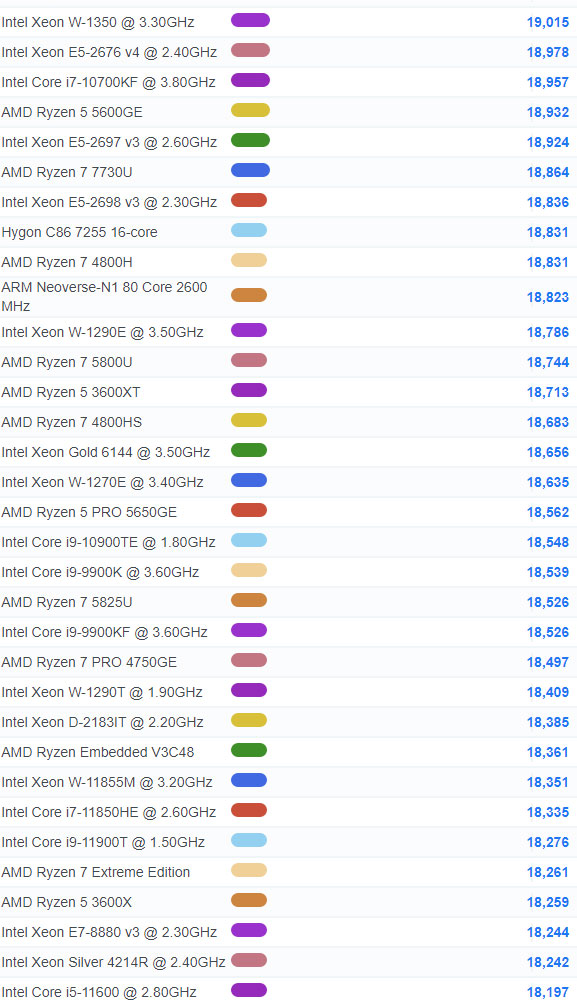Click score 18,548 for Core i9-10900TE

pos(548,542)
